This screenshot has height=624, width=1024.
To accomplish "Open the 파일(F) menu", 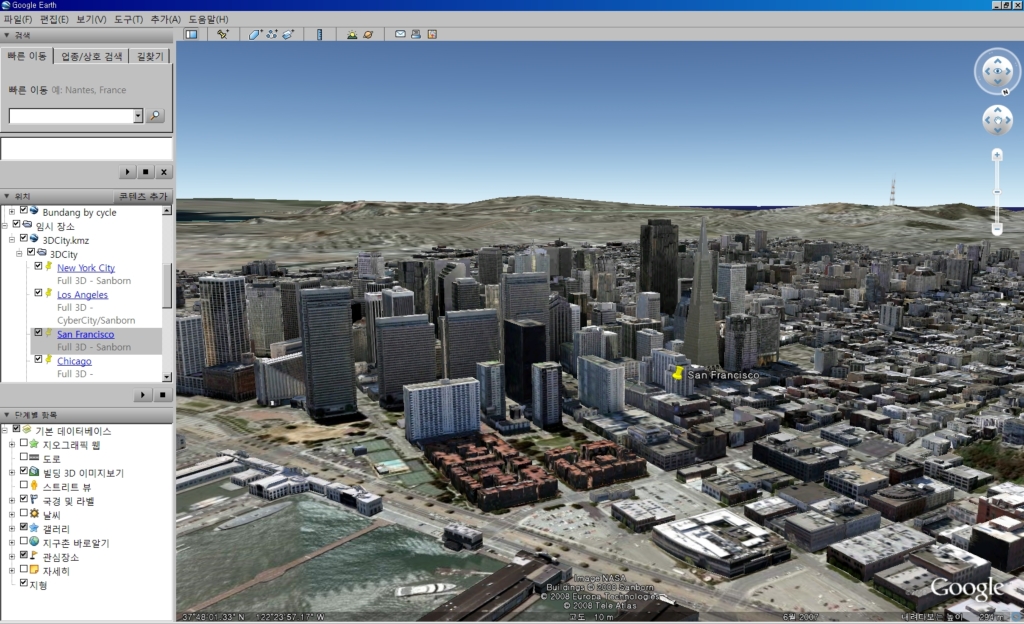I will coord(18,20).
